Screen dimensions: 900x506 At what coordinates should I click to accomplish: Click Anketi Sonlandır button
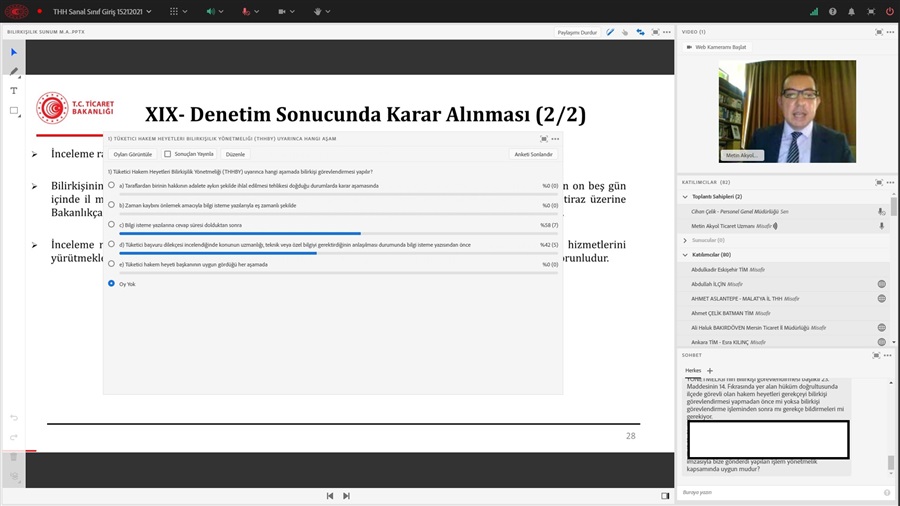point(533,154)
